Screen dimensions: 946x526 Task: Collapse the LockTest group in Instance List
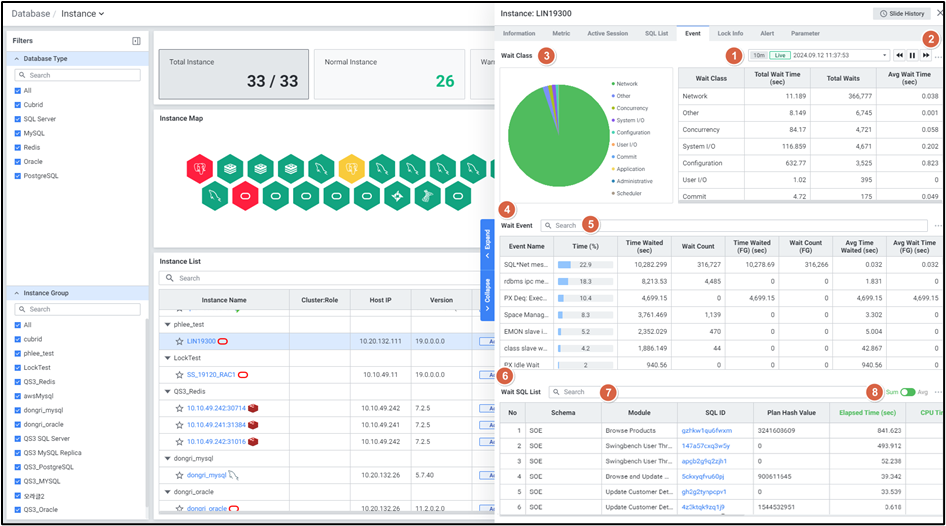(167, 358)
